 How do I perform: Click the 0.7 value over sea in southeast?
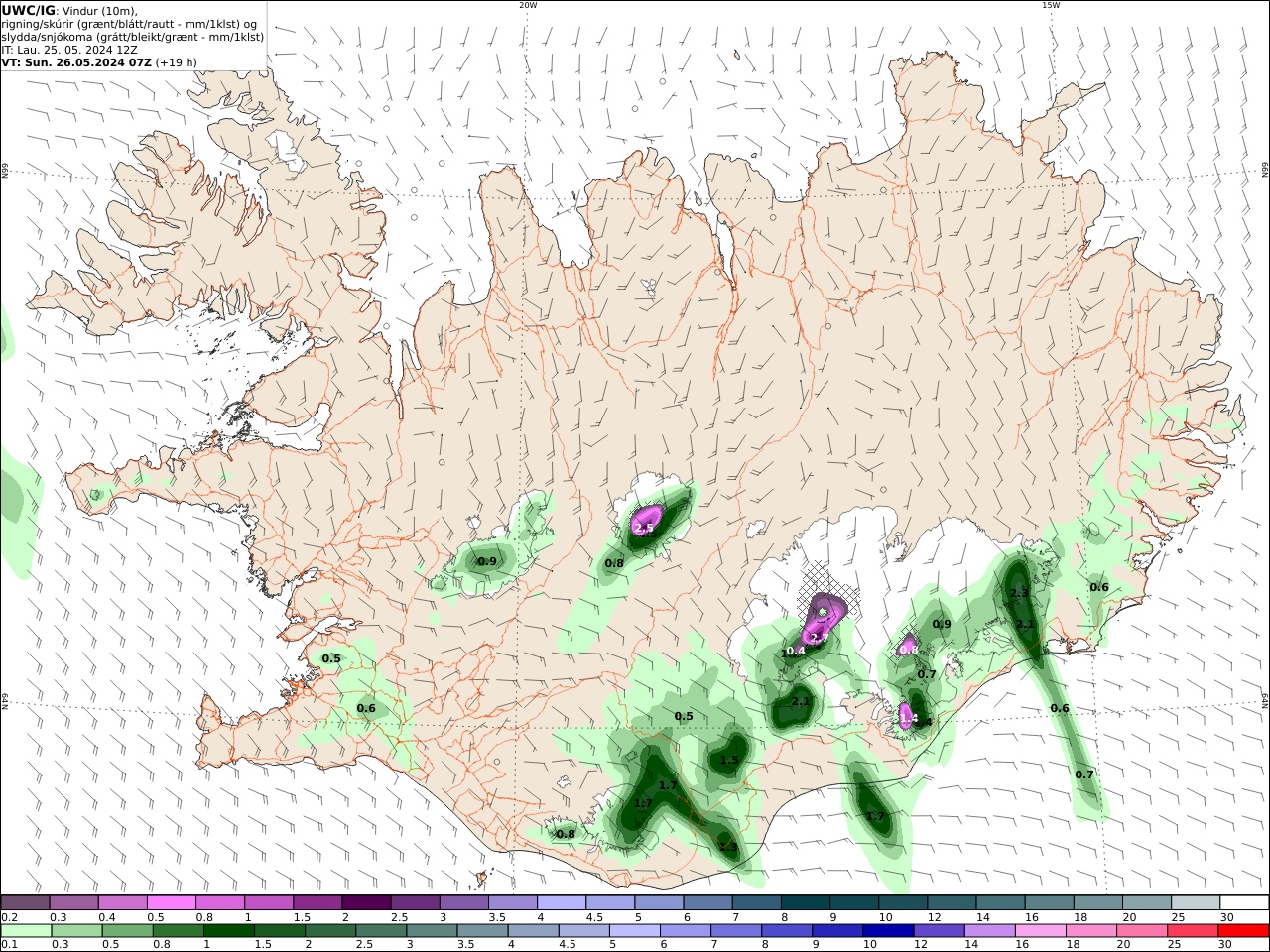click(x=1084, y=774)
